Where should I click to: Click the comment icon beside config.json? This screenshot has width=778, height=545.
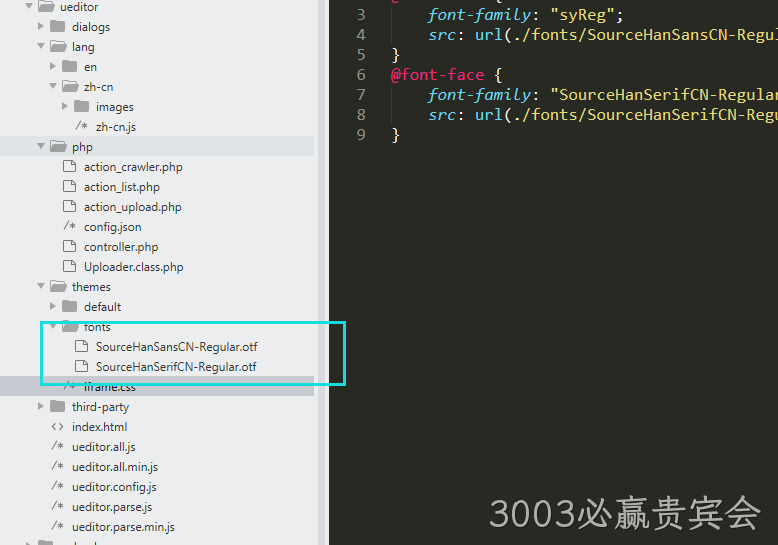point(69,226)
